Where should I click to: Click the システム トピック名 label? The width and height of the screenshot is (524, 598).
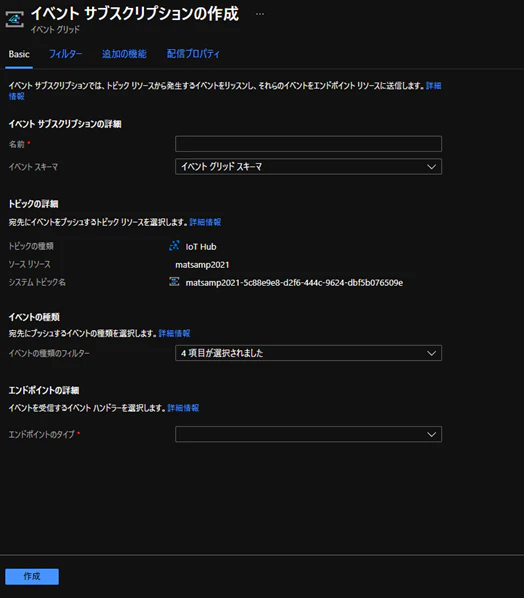click(37, 282)
